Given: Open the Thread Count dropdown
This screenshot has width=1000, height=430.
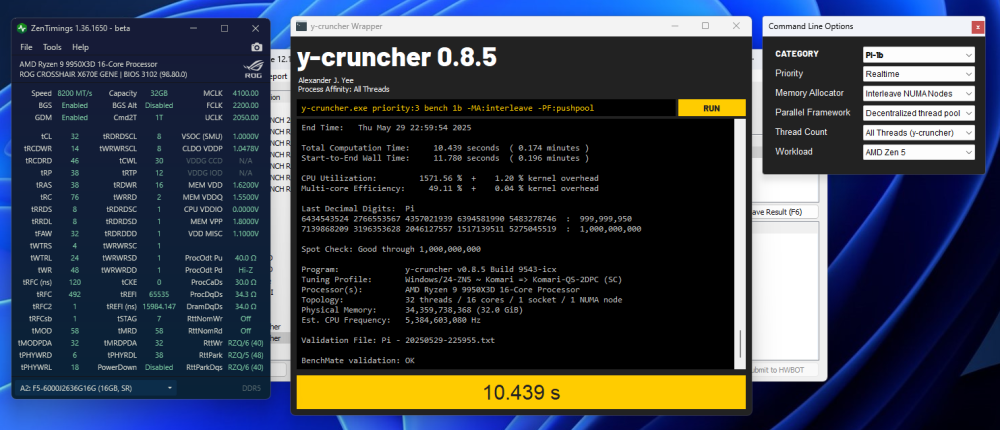Looking at the screenshot, I should coord(918,133).
